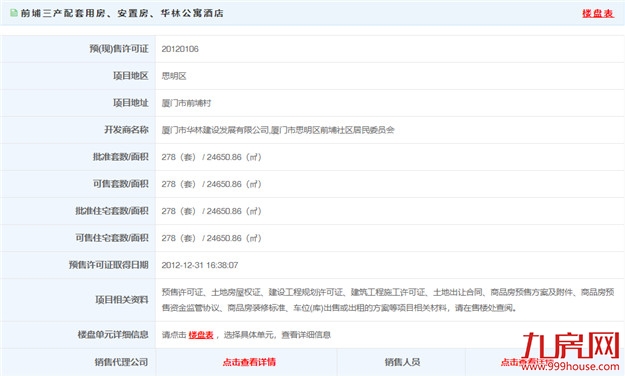Select the 可售套数/面积 row value
Viewport: 625px width, 376px height.
pyautogui.click(x=211, y=184)
